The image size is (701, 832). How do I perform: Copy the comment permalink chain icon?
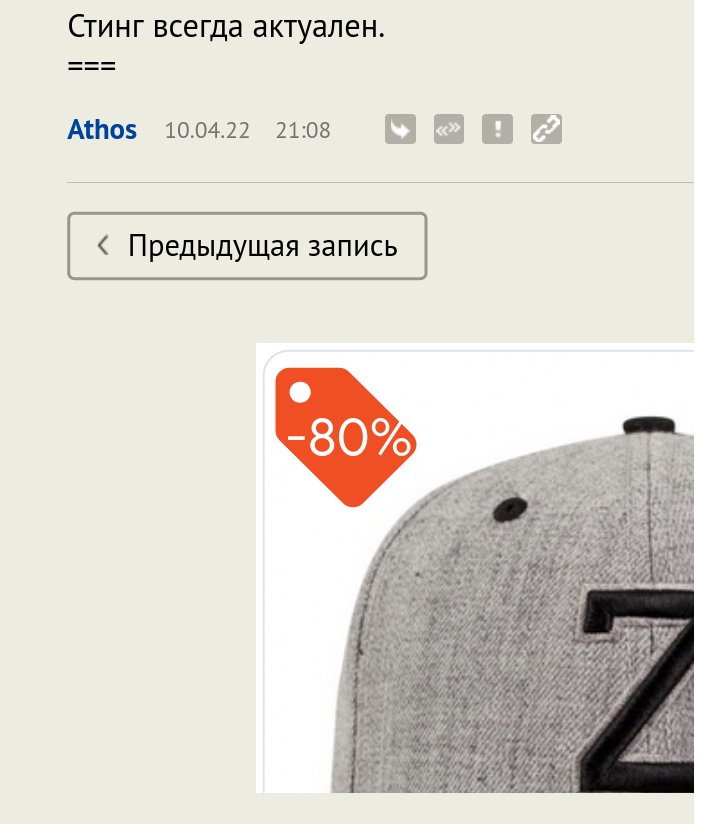(546, 129)
